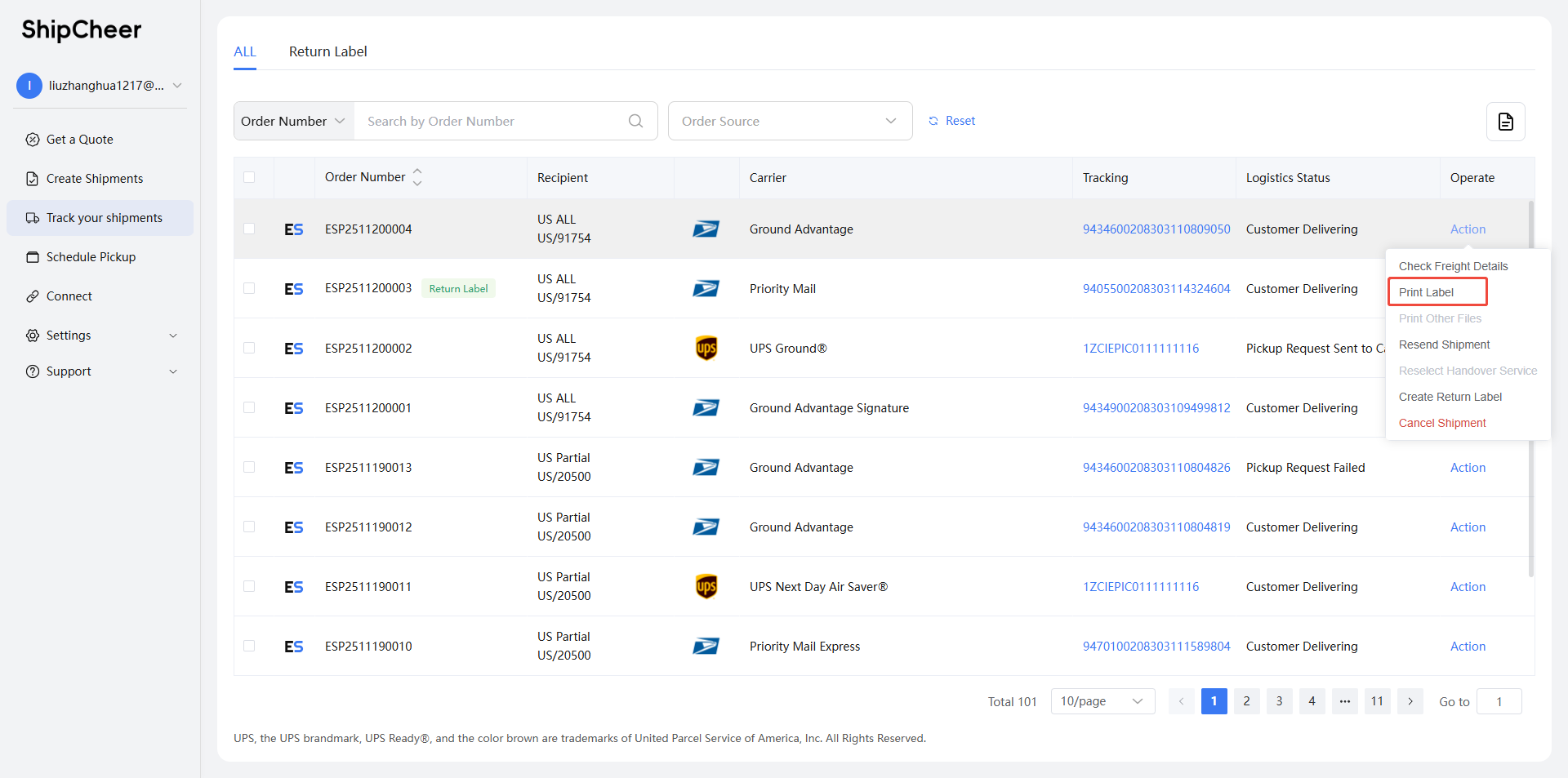Click the search magnifier icon
Image resolution: width=1568 pixels, height=778 pixels.
click(635, 121)
